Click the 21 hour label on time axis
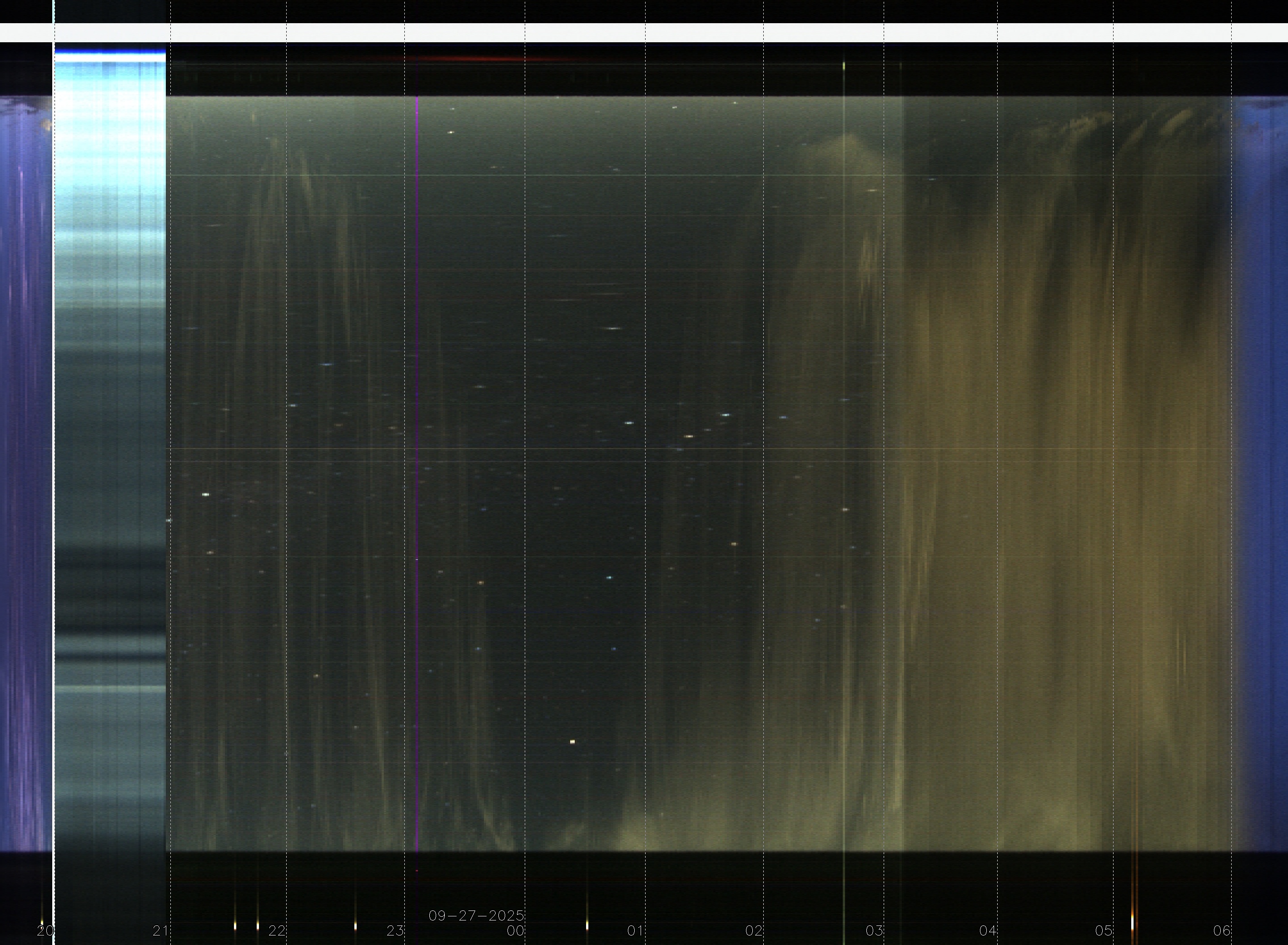The width and height of the screenshot is (1288, 945). click(x=161, y=931)
